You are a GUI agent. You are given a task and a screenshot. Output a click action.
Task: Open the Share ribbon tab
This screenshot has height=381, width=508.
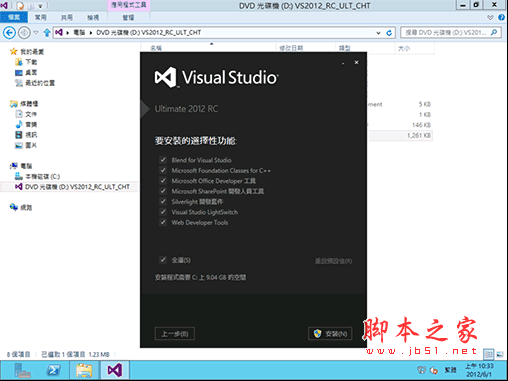click(x=67, y=17)
